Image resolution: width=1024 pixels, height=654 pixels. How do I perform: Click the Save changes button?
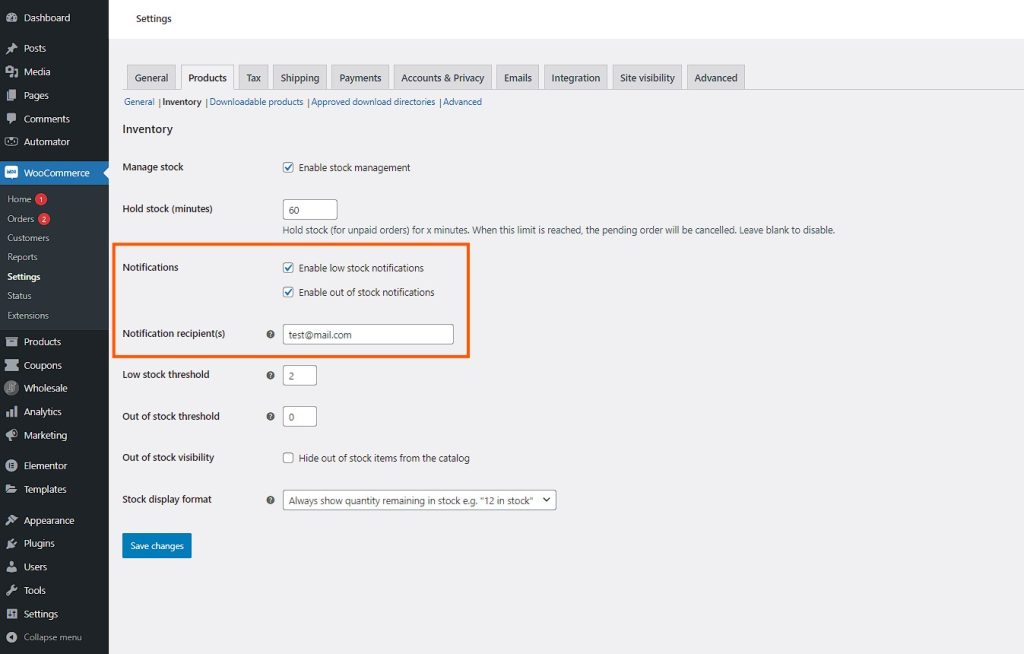pyautogui.click(x=156, y=545)
